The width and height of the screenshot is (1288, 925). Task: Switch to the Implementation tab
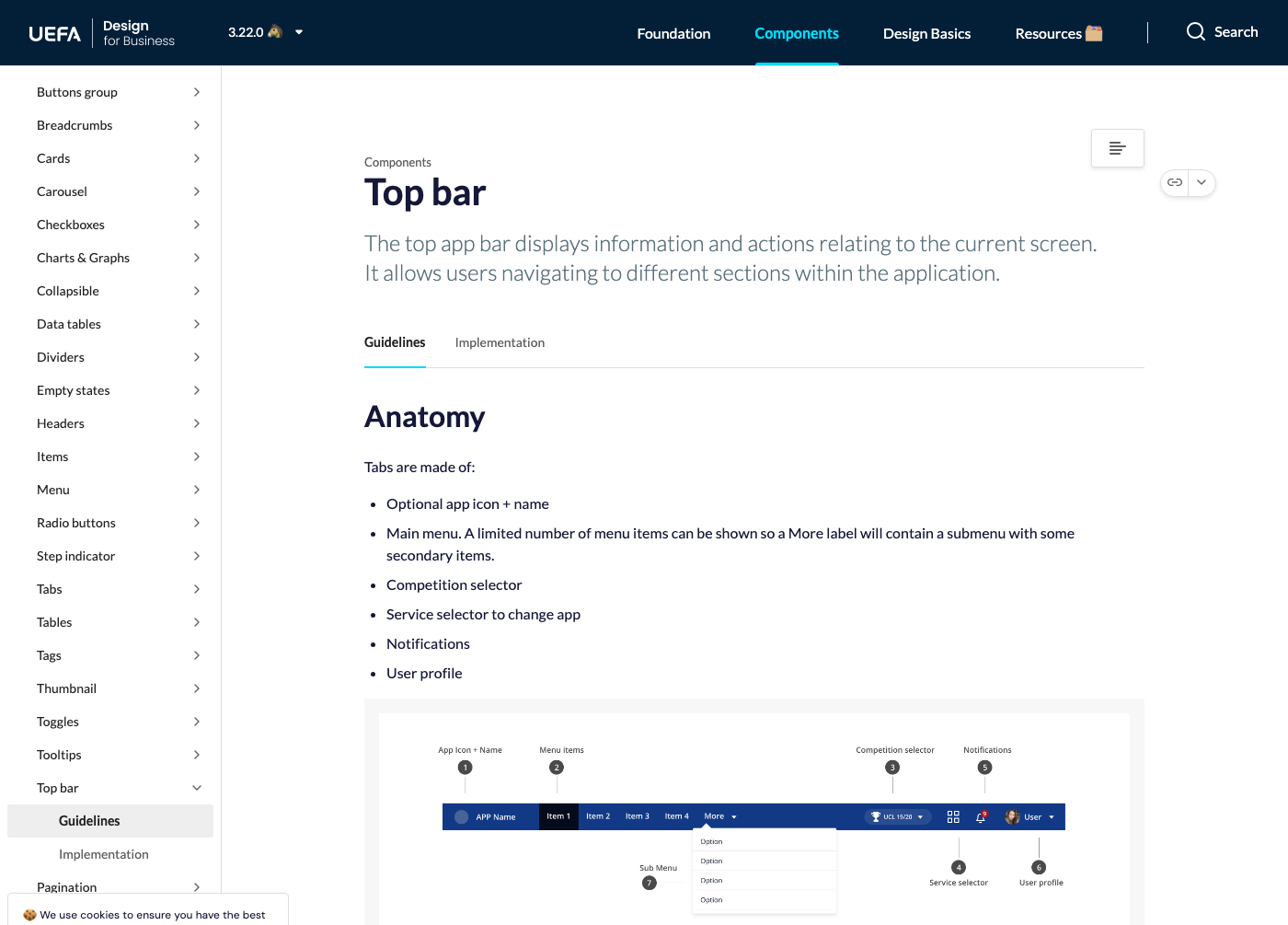tap(500, 342)
